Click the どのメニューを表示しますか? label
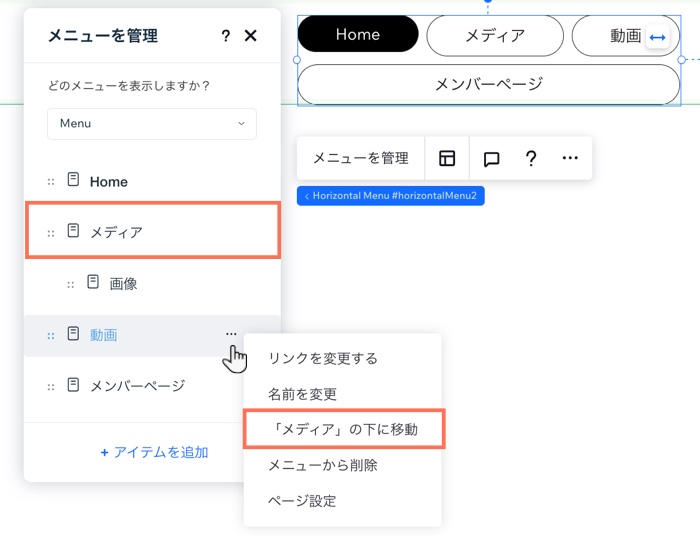700x536 pixels. [129, 85]
